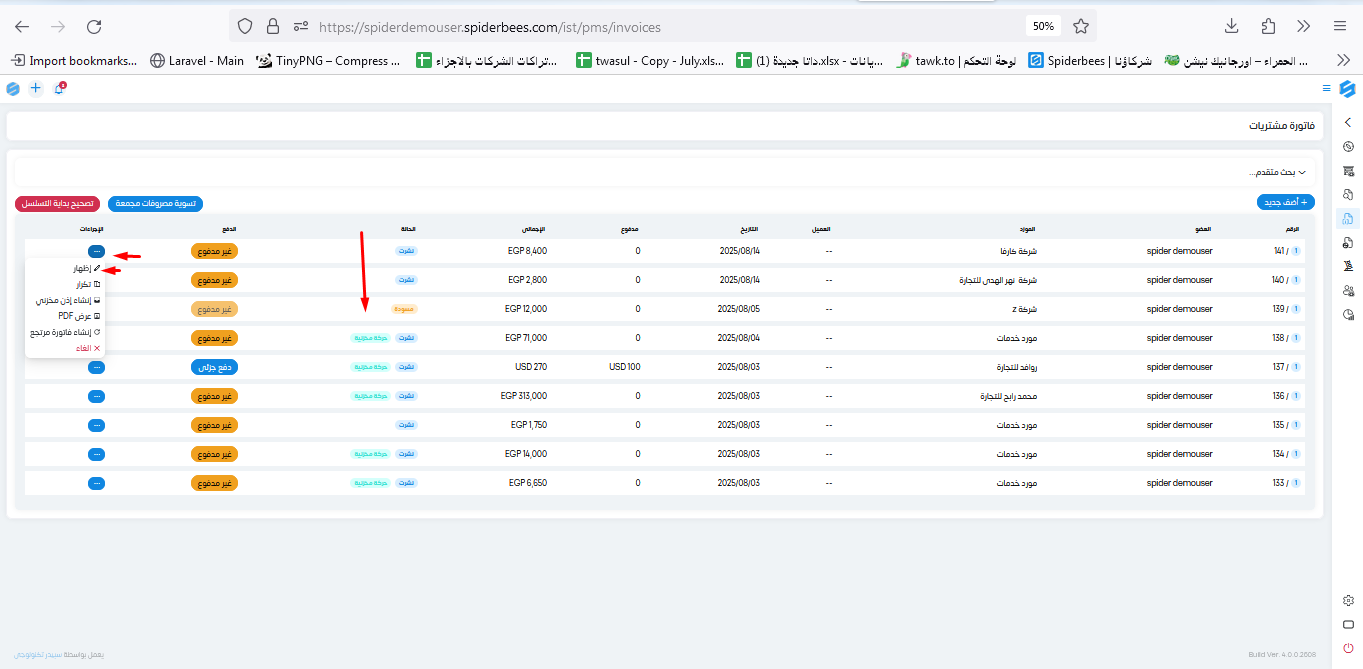Image resolution: width=1363 pixels, height=669 pixels.
Task: Go back using the browser back arrow
Action: 22,26
